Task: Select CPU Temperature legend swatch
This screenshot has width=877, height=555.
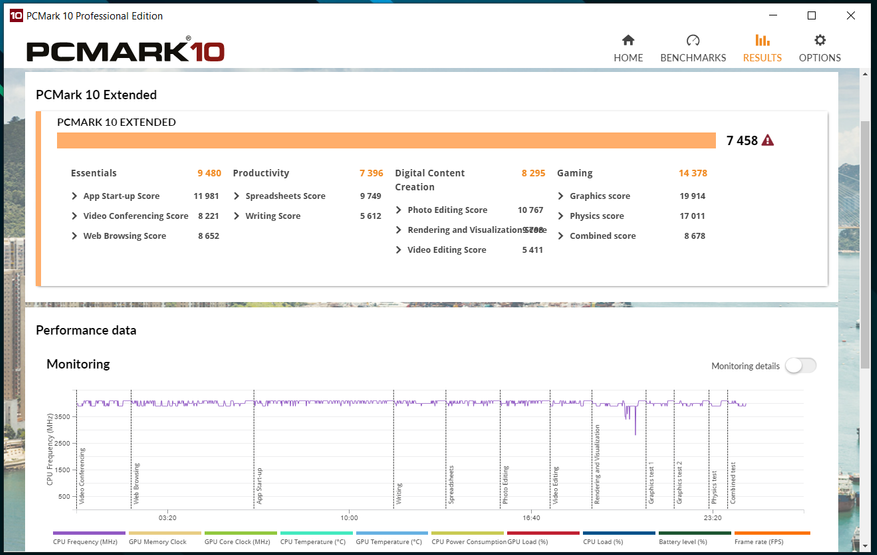Action: pos(316,533)
